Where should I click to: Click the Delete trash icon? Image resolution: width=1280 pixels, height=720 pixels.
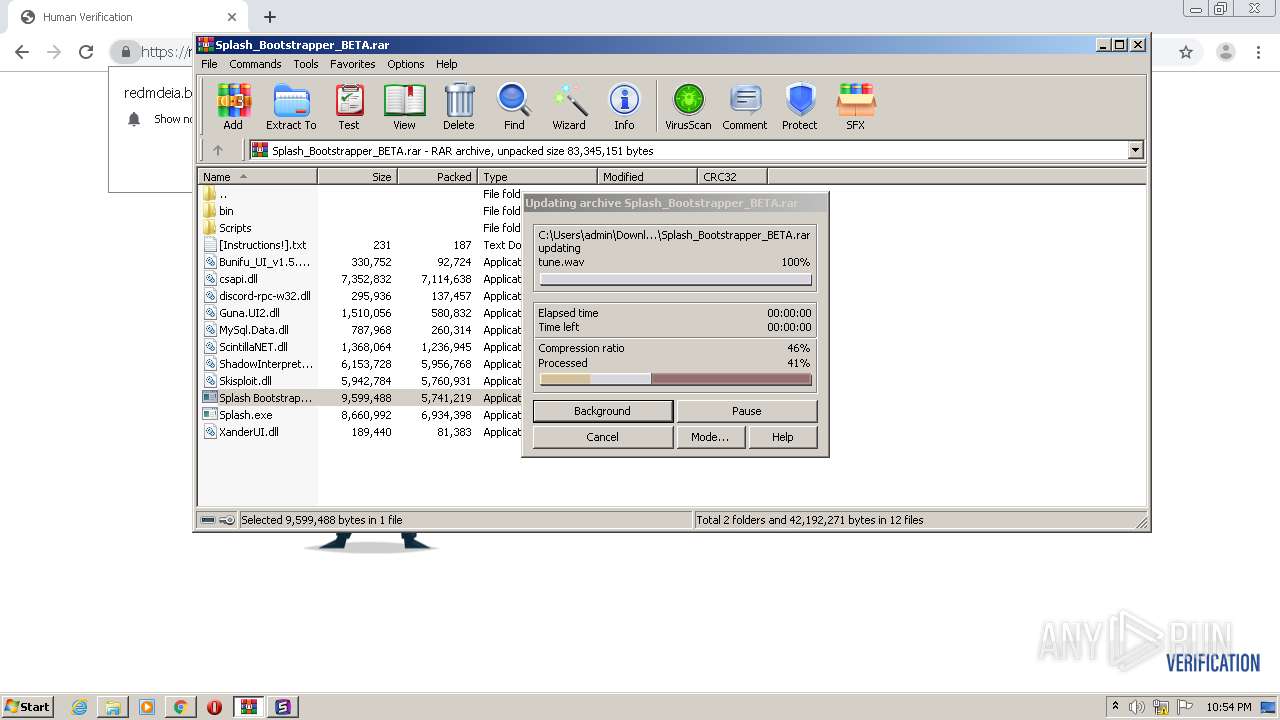pyautogui.click(x=459, y=107)
